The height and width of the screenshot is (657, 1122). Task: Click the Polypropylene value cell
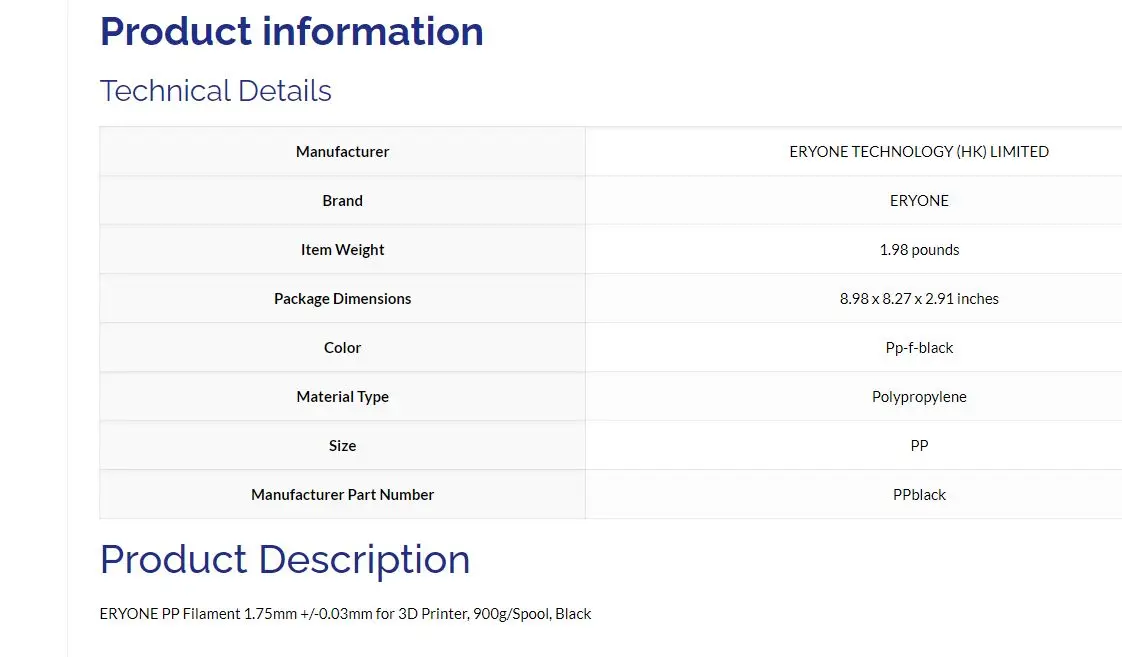tap(854, 396)
